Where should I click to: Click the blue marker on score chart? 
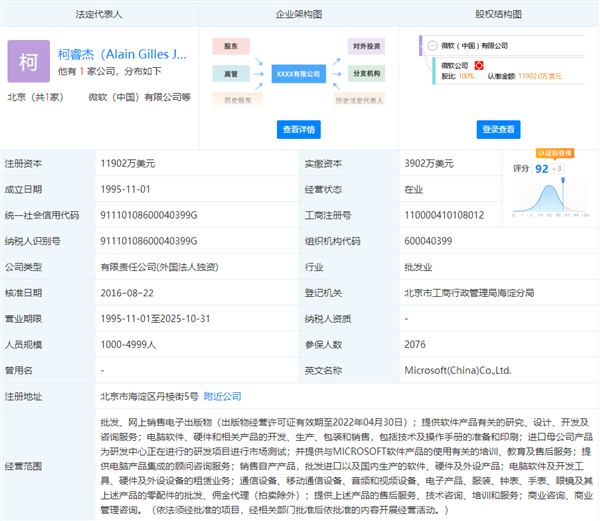563,179
